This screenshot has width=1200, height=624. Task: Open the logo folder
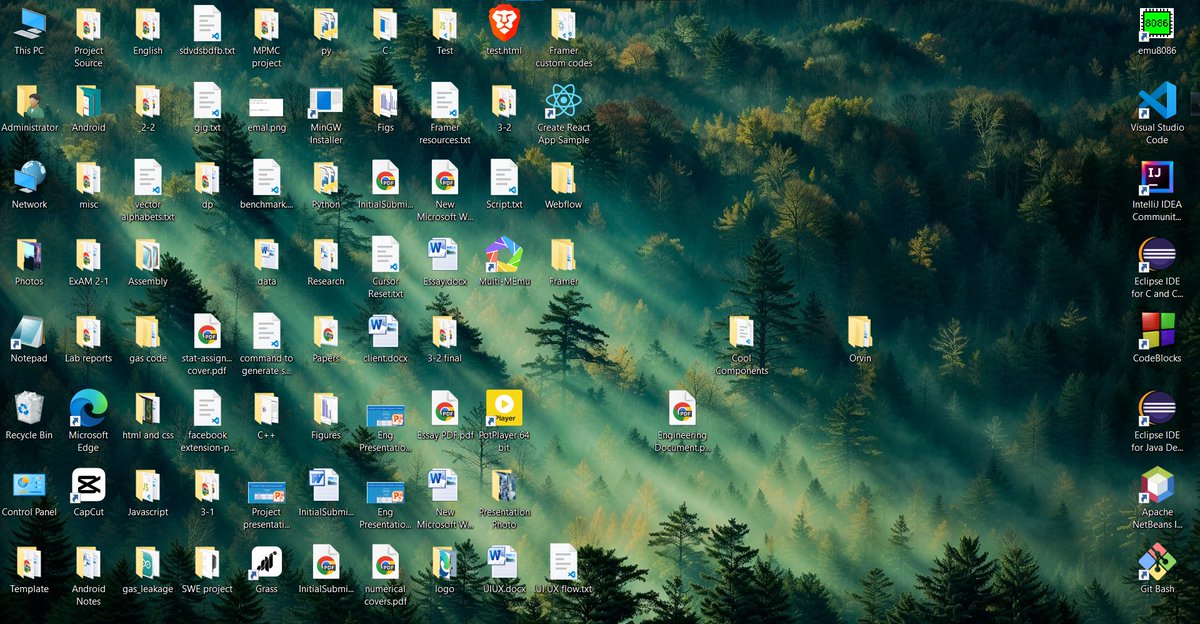(445, 569)
